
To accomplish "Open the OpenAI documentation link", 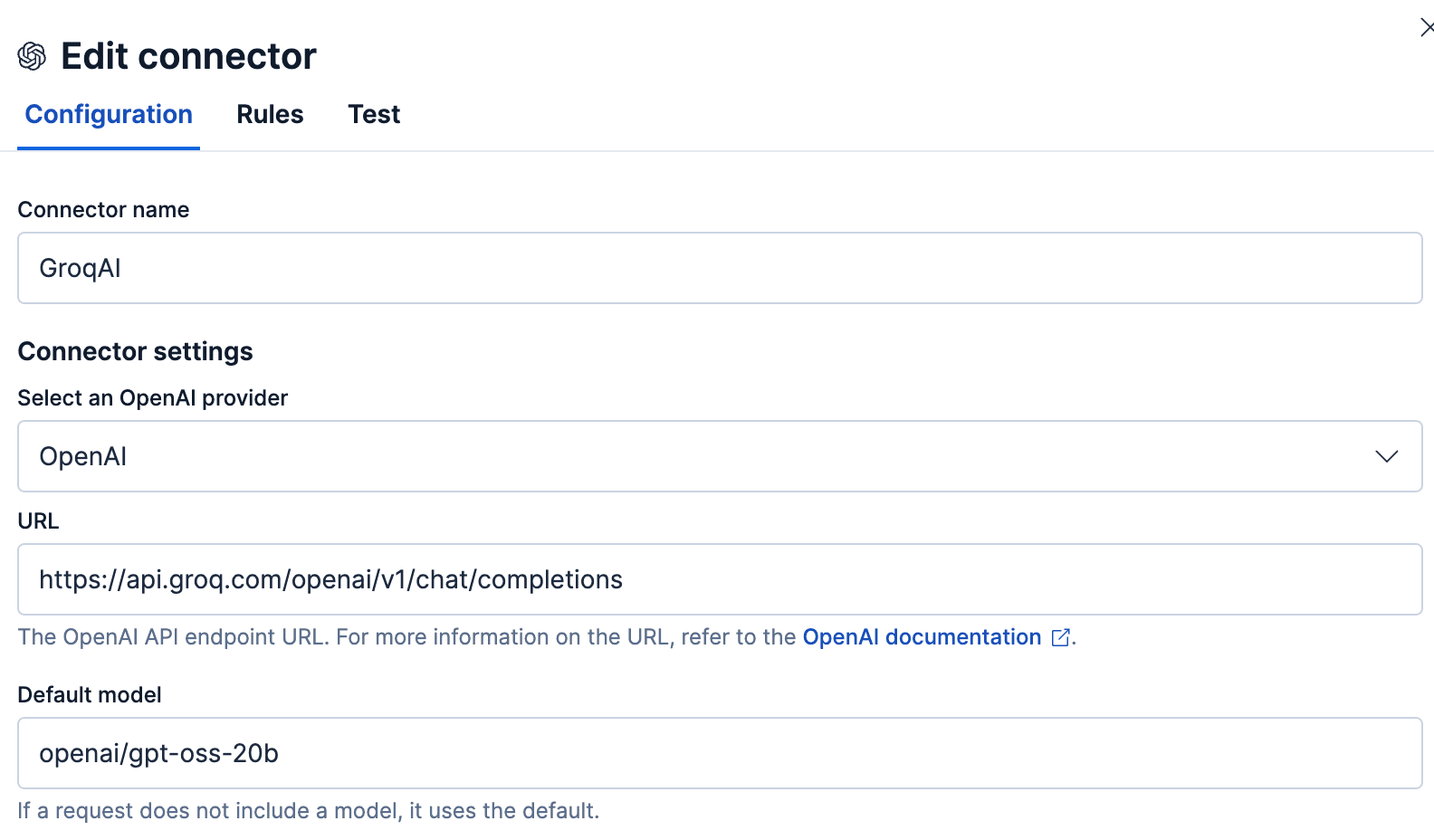I will click(x=922, y=637).
